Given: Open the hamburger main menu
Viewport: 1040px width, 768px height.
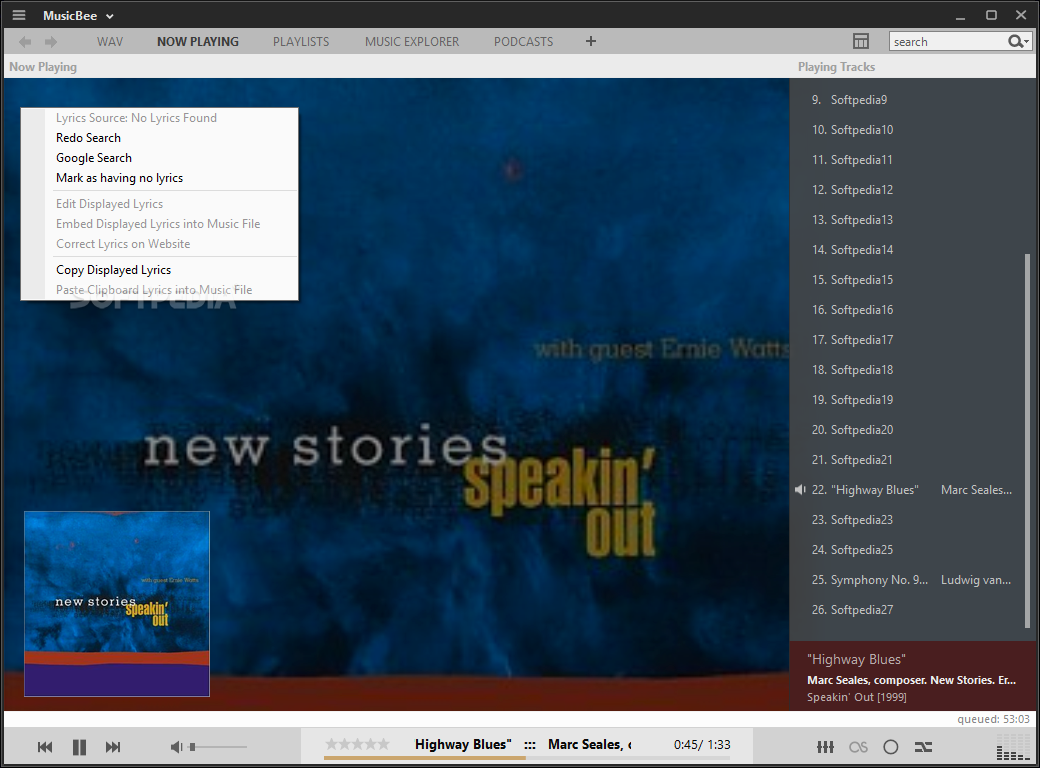Looking at the screenshot, I should click(19, 15).
